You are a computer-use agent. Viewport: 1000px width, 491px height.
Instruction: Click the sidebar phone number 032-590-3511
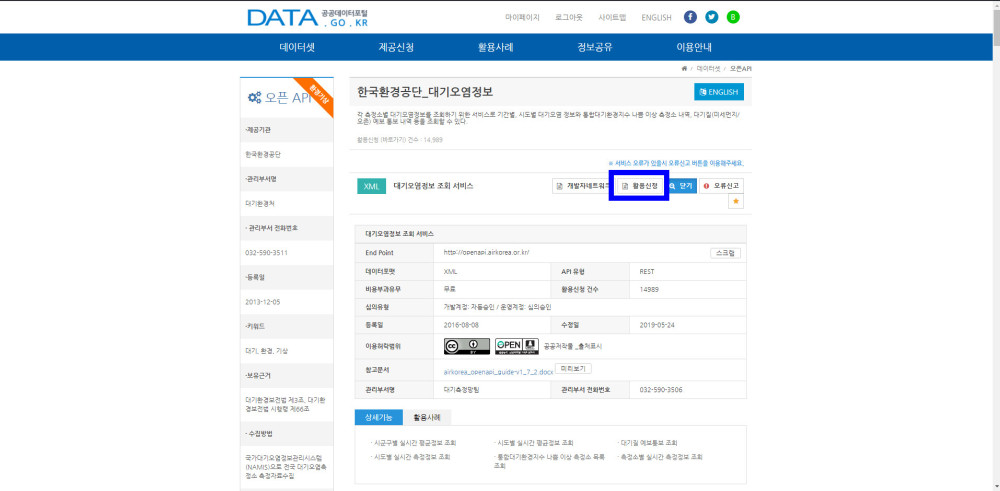(266, 253)
